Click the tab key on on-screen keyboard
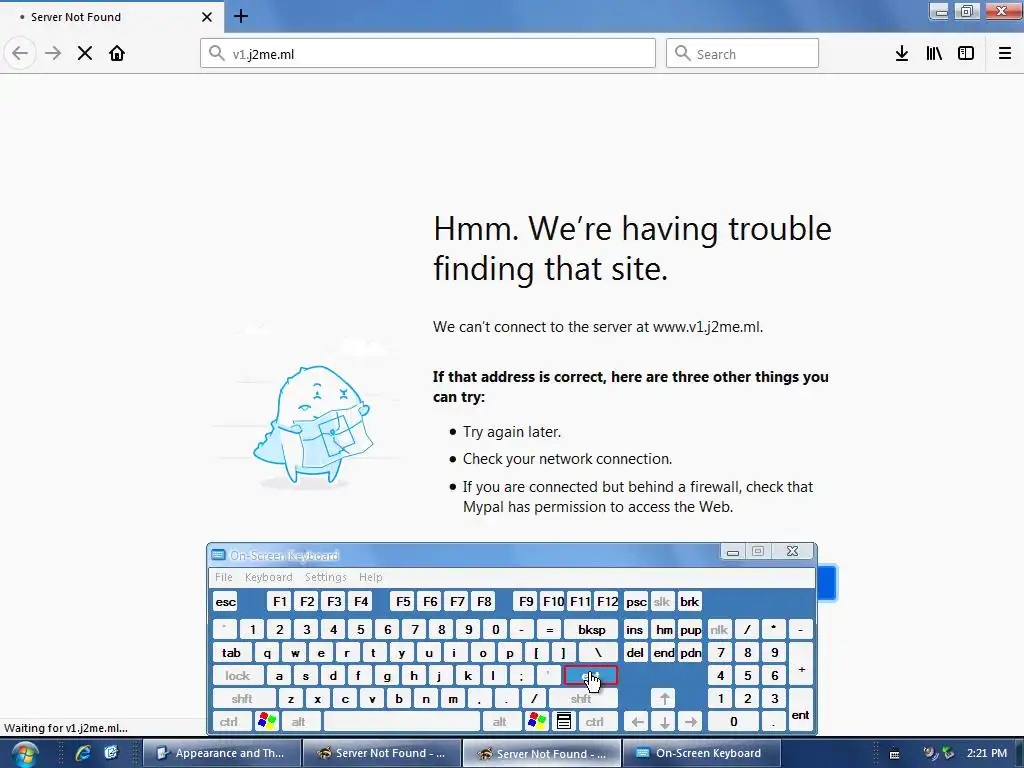 pos(231,652)
